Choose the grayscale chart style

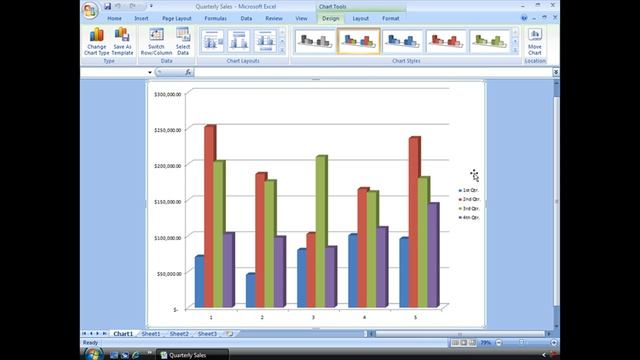(315, 41)
